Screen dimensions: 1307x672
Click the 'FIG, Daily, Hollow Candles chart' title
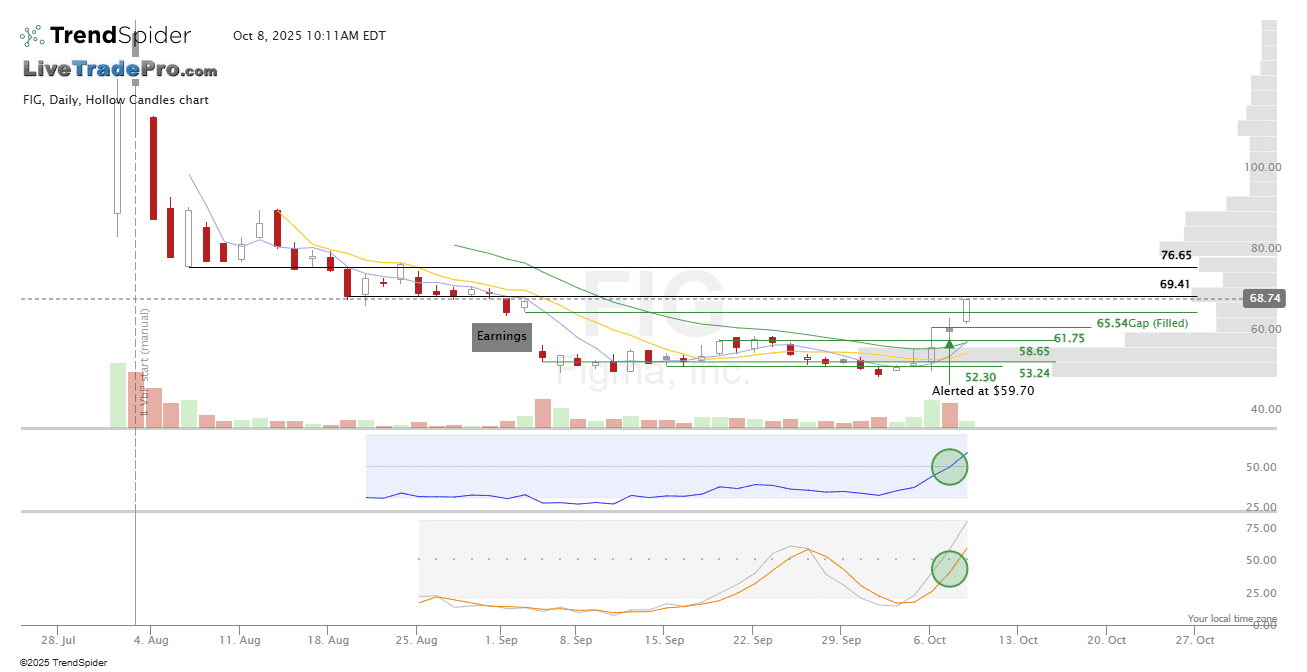point(116,100)
